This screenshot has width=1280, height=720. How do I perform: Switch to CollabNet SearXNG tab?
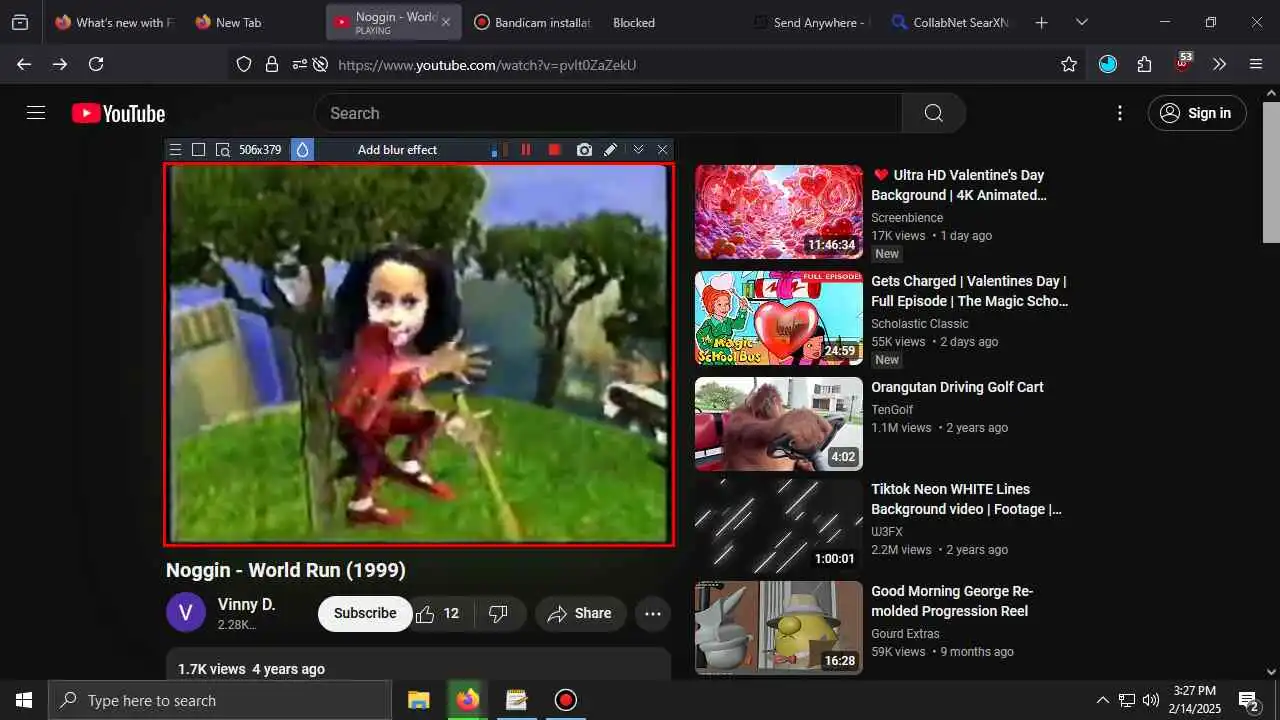[x=951, y=22]
